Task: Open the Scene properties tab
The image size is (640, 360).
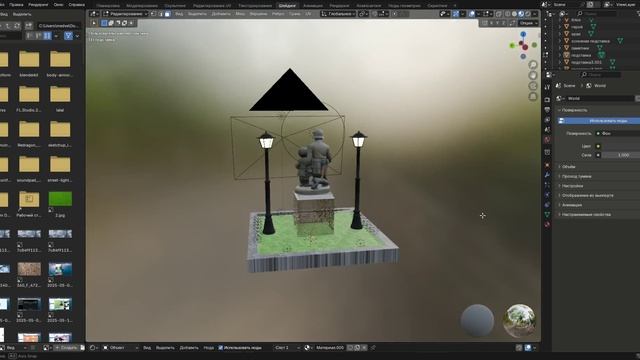Action: [547, 129]
